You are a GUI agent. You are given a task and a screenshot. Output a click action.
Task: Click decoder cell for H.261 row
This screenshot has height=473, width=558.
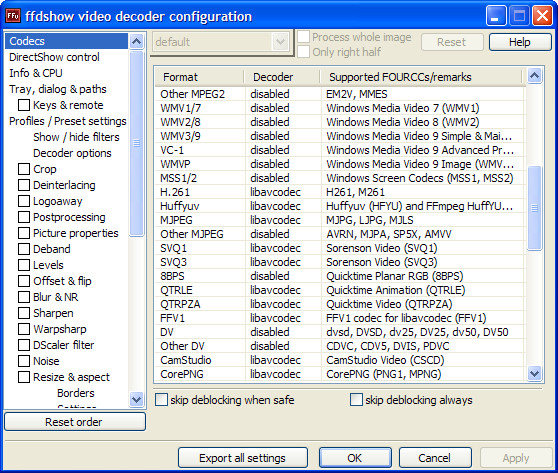click(x=283, y=192)
